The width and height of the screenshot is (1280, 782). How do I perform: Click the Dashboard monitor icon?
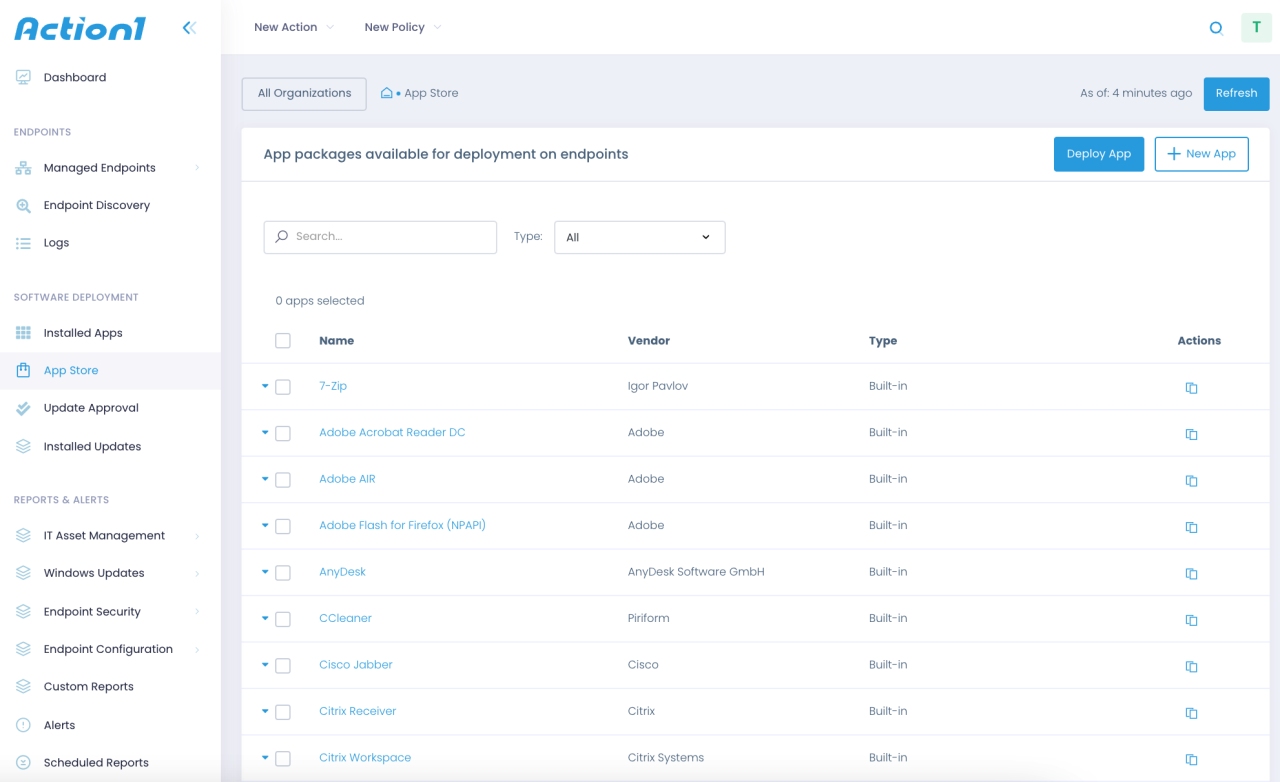(x=23, y=77)
